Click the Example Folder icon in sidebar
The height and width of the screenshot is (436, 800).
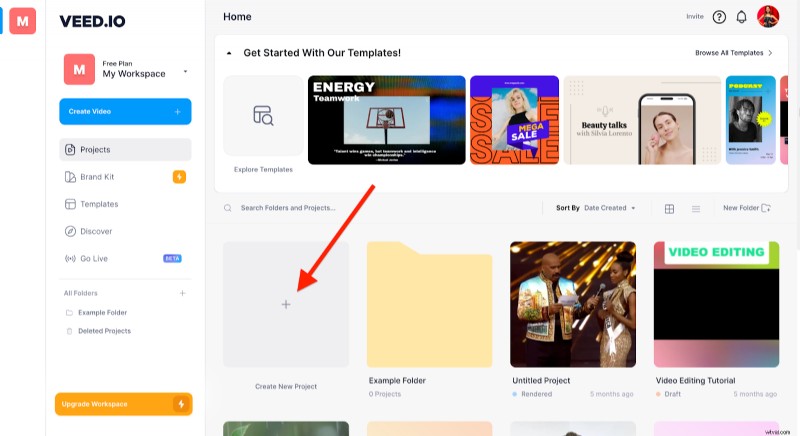[69, 313]
